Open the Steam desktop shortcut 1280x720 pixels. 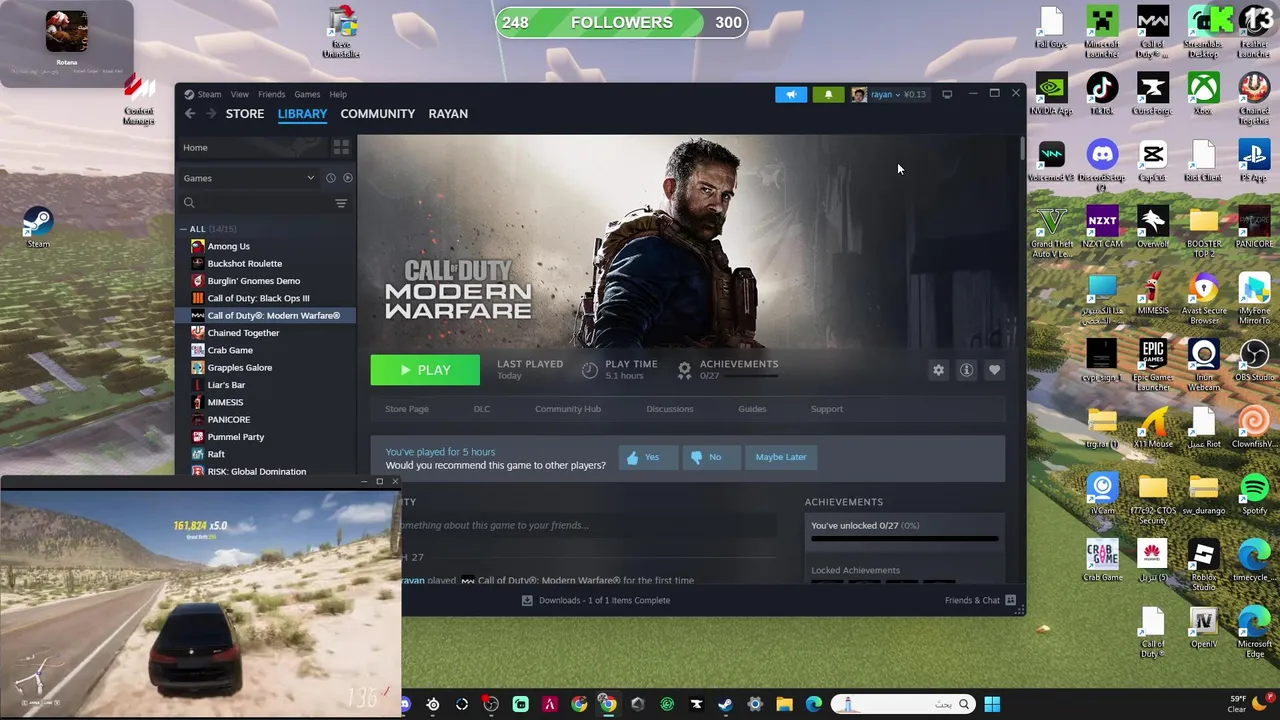[x=38, y=228]
